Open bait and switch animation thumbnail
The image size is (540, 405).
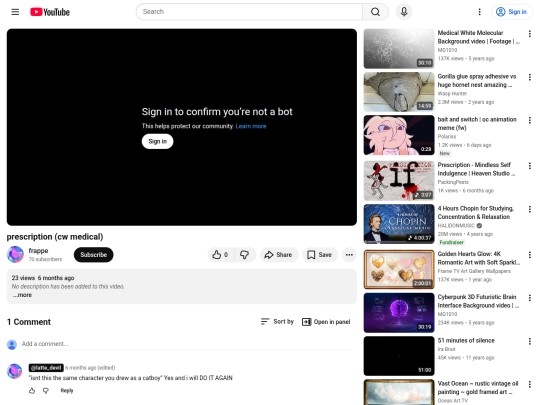(x=399, y=135)
